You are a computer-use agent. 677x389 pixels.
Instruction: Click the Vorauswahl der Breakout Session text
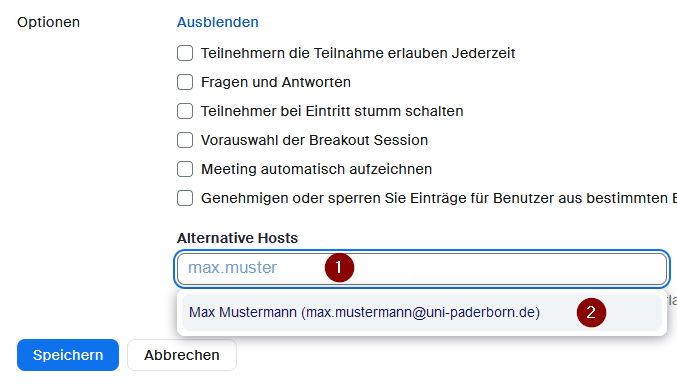[314, 140]
